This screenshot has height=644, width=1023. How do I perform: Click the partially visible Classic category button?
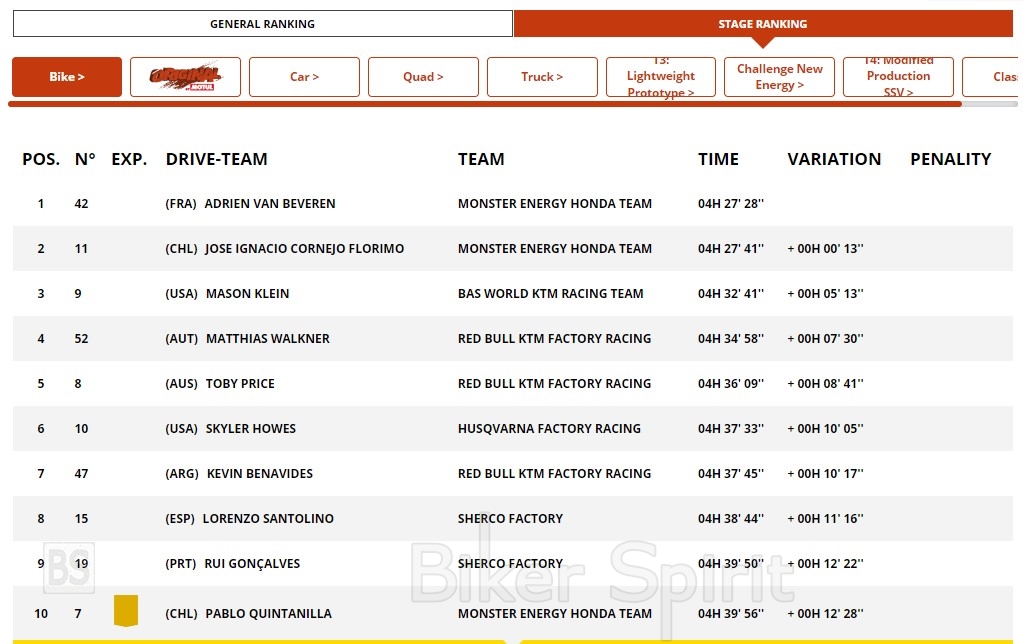click(992, 77)
